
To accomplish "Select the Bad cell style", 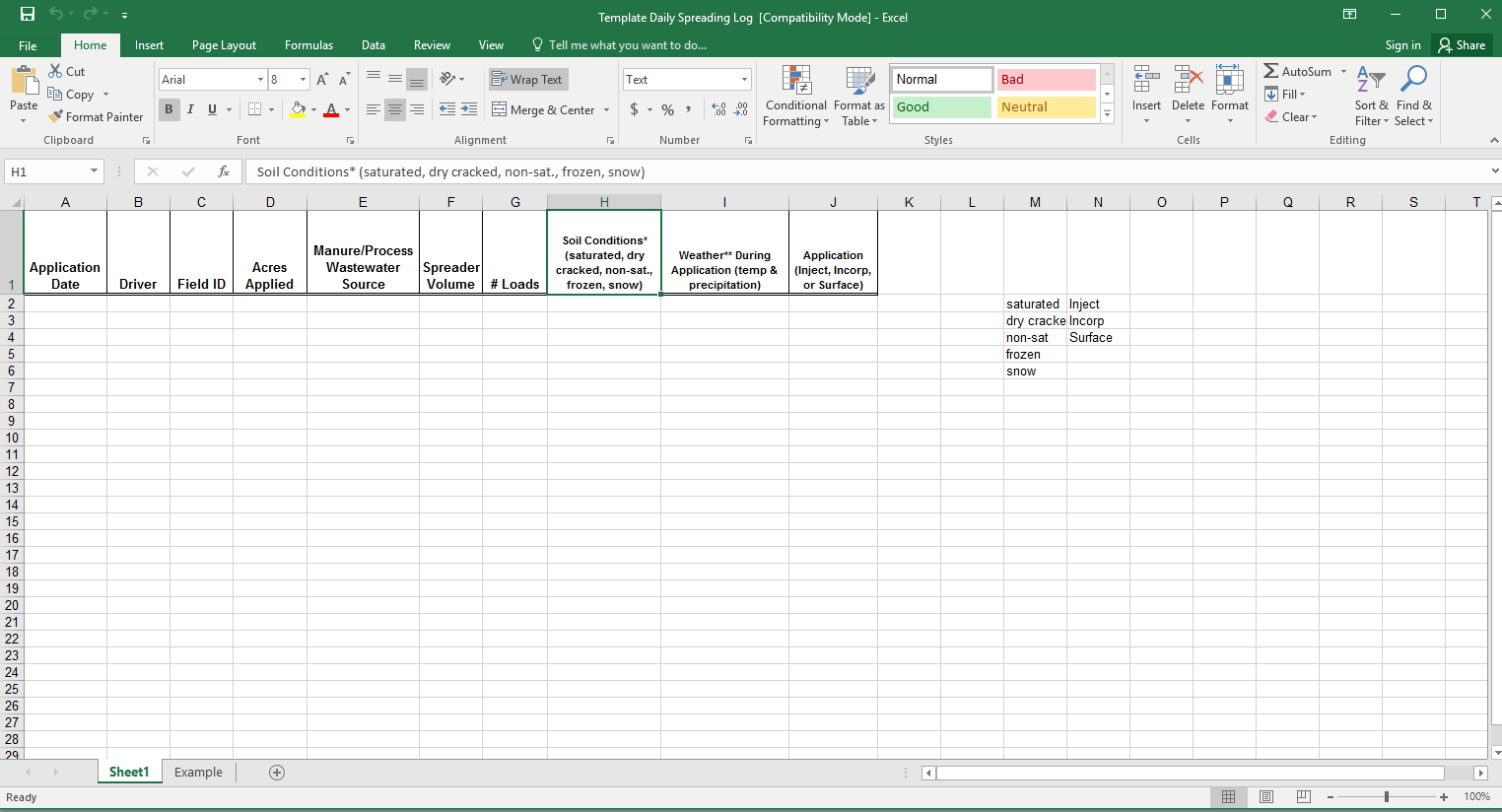I will tap(1046, 80).
